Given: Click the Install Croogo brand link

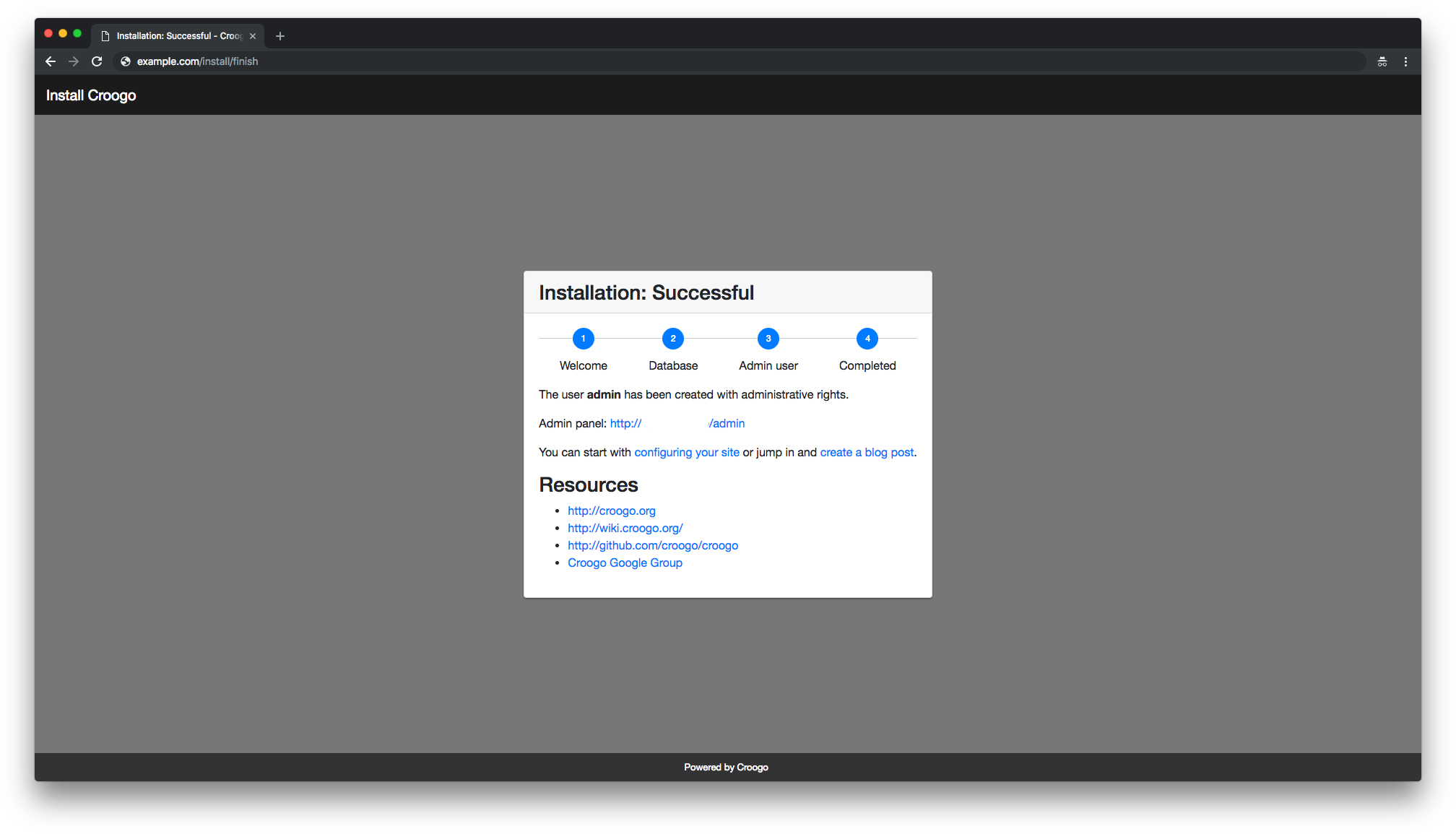Looking at the screenshot, I should [91, 95].
